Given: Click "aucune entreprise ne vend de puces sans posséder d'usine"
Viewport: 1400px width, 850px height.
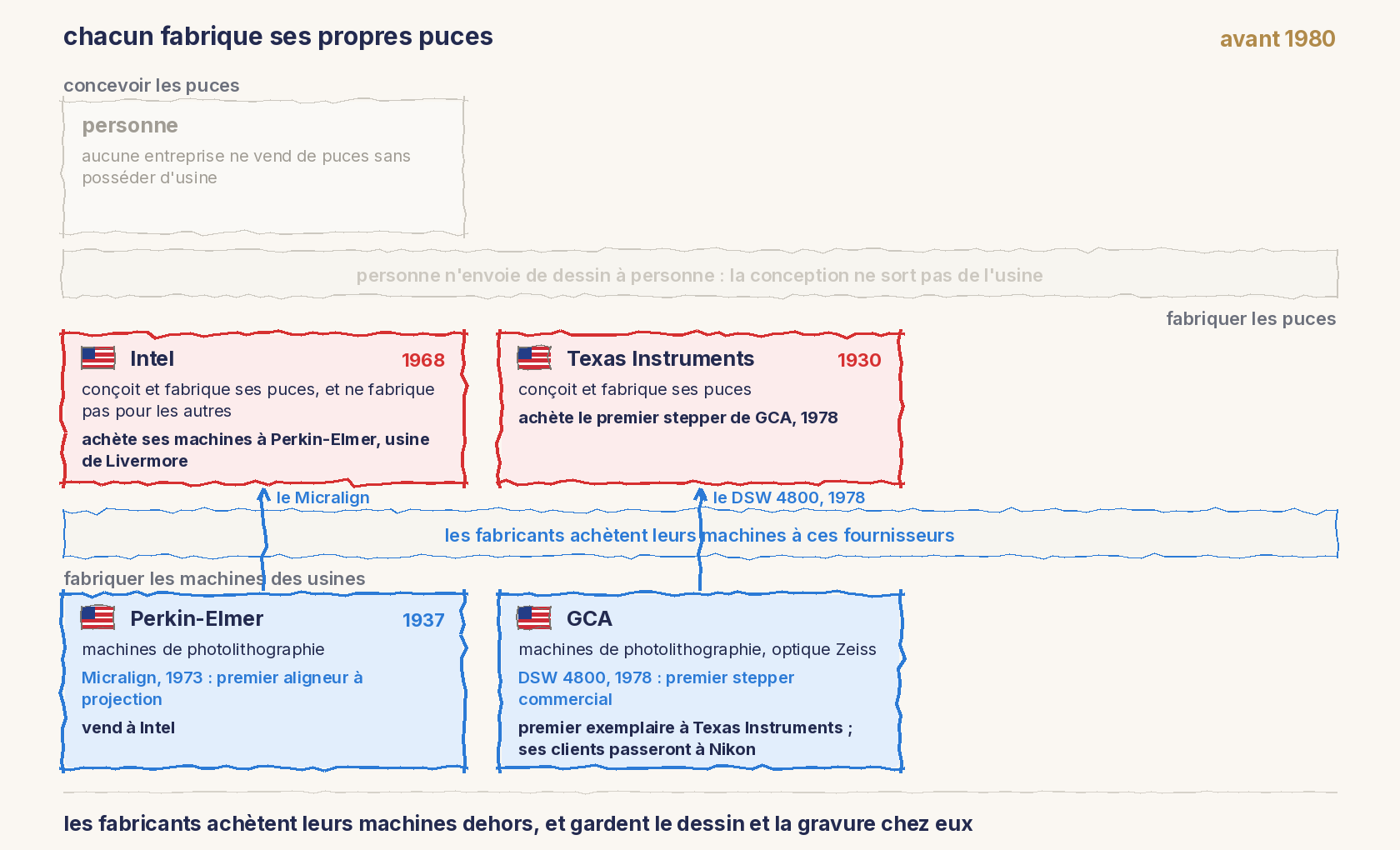Looking at the screenshot, I should pyautogui.click(x=246, y=167).
